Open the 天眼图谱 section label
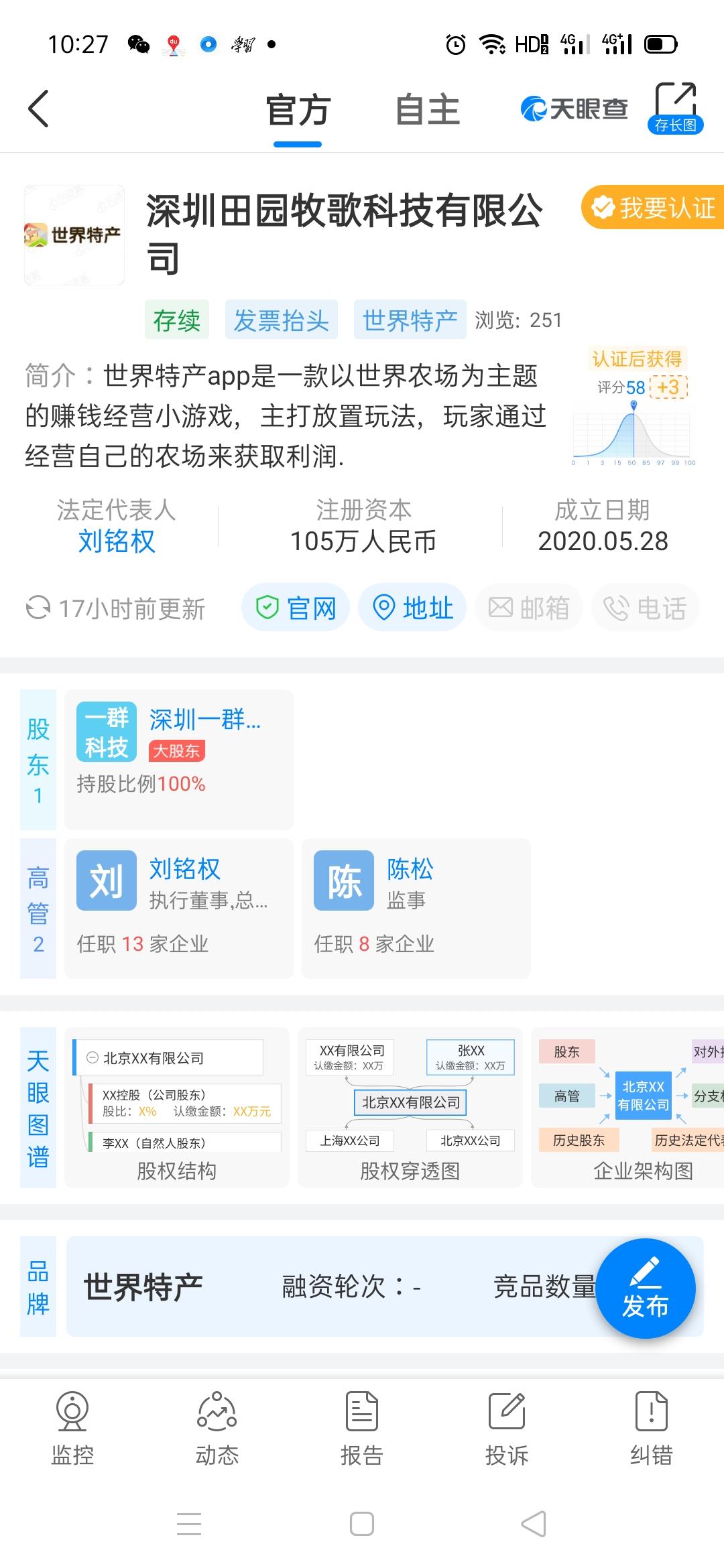Screen dimensions: 724x1568 pyautogui.click(x=38, y=1108)
